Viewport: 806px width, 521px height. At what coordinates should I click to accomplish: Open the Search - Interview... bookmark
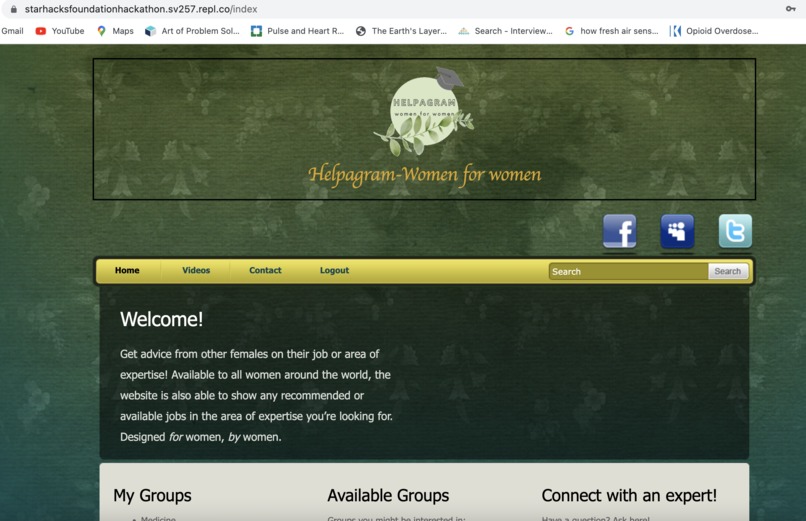click(x=505, y=31)
